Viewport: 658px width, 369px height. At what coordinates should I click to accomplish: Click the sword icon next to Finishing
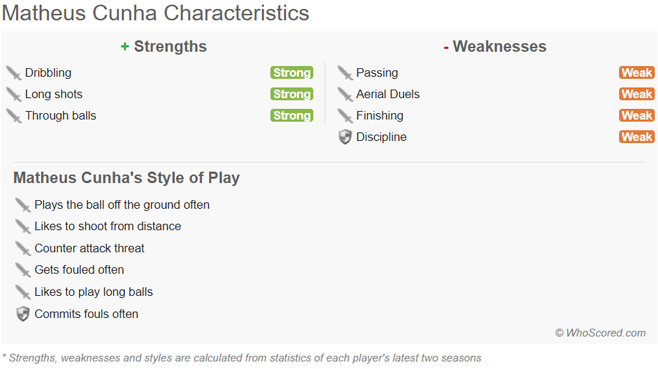(345, 116)
